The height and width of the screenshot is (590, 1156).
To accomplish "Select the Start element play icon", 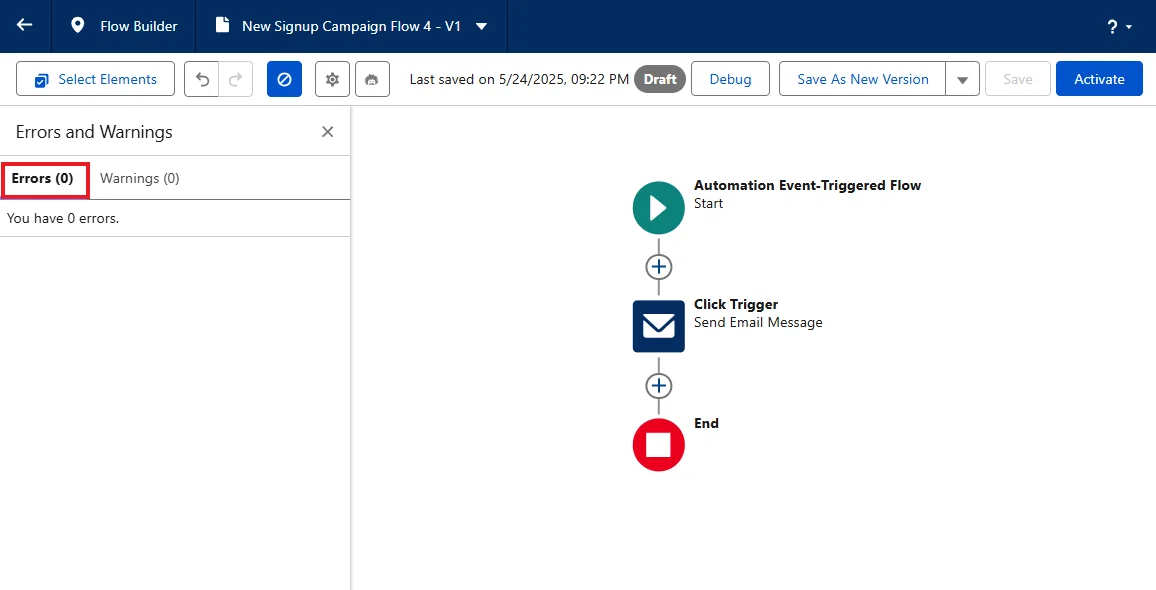I will (658, 208).
